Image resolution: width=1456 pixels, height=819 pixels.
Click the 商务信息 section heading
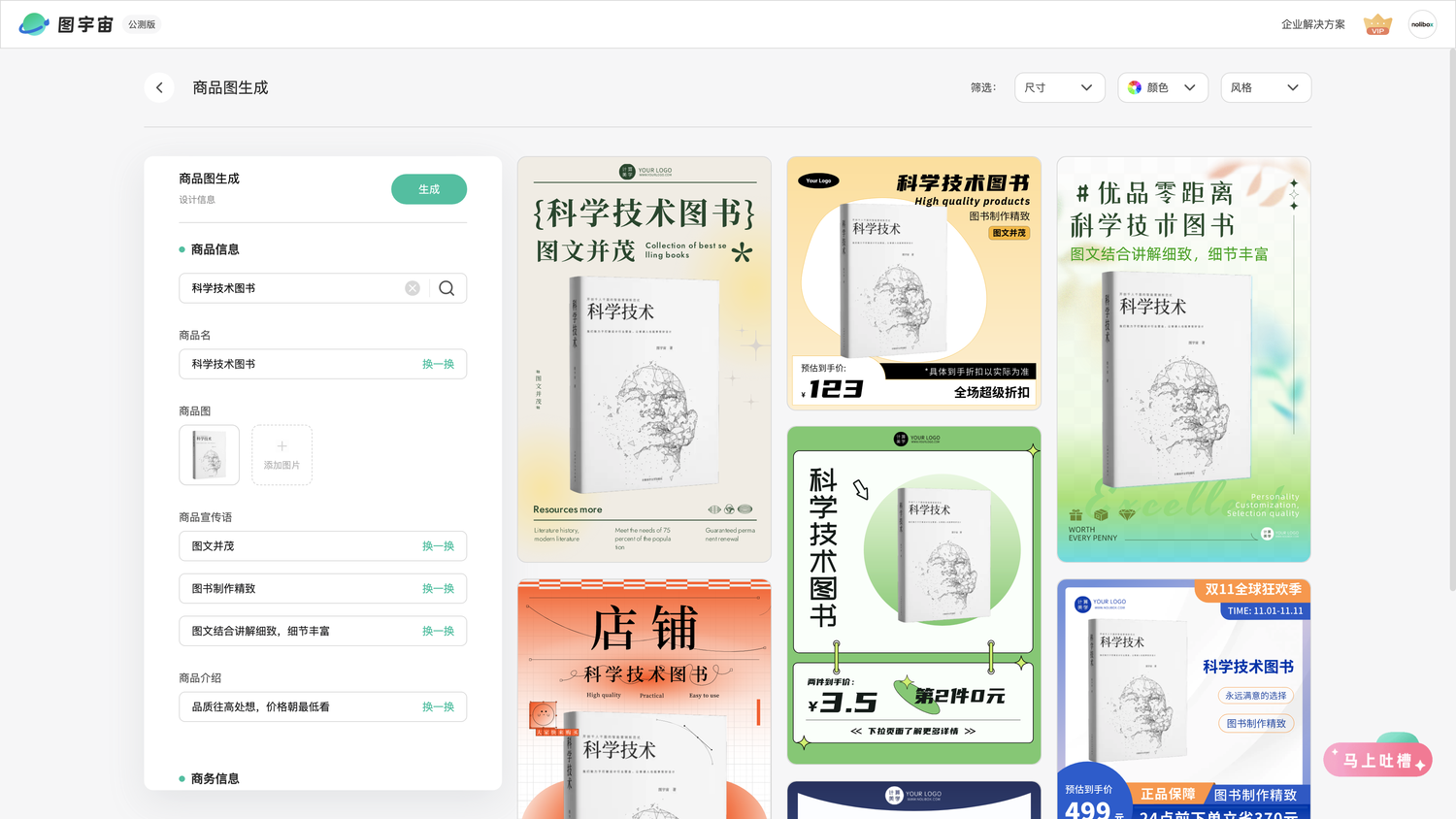(215, 778)
